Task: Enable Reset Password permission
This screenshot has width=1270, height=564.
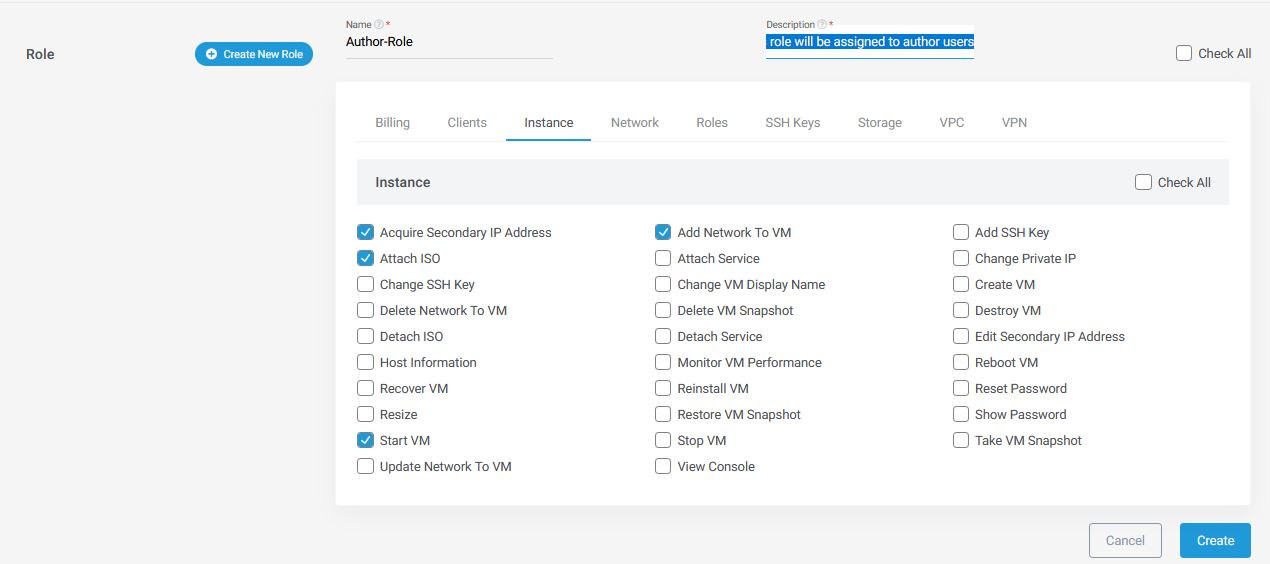Action: (961, 388)
